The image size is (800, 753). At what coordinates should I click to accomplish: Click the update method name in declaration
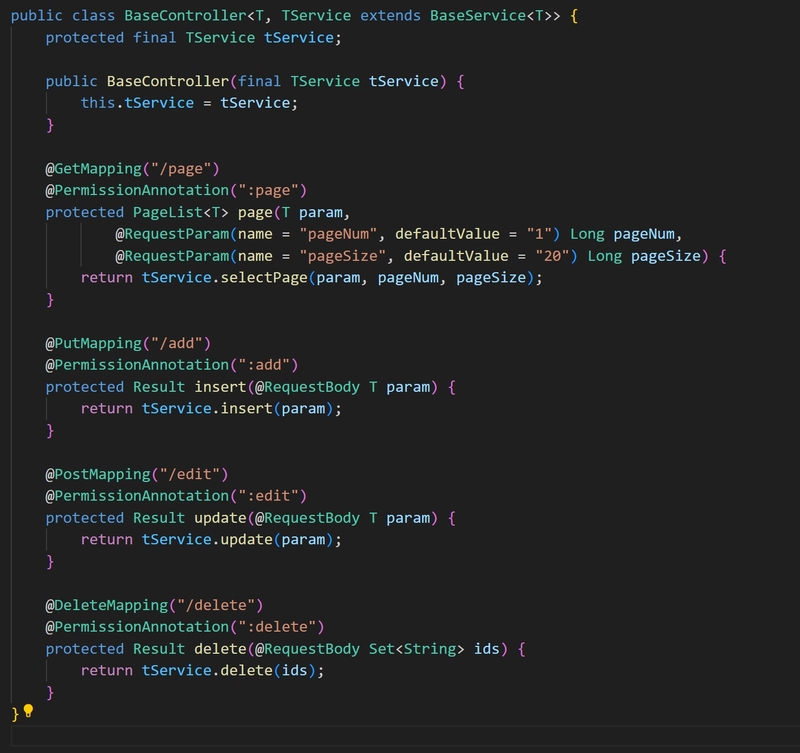click(x=220, y=518)
